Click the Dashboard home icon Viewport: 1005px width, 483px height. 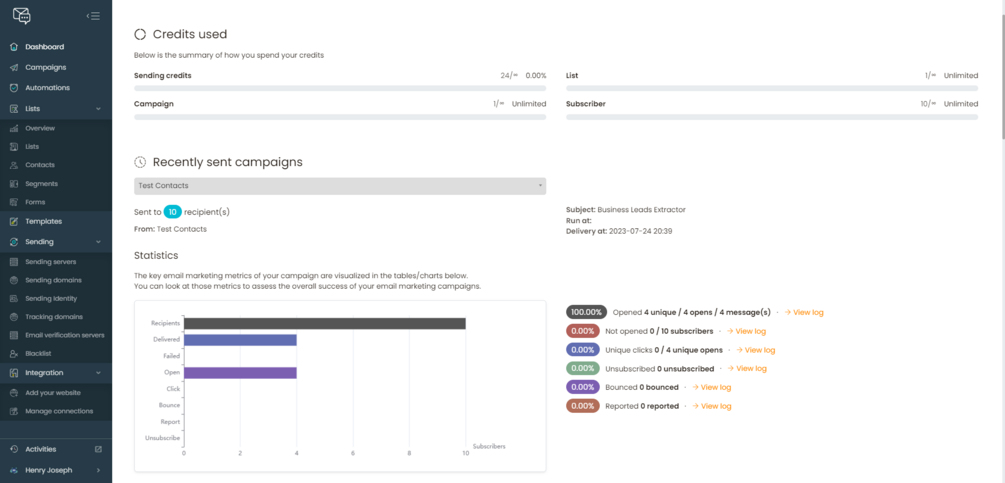pyautogui.click(x=14, y=47)
